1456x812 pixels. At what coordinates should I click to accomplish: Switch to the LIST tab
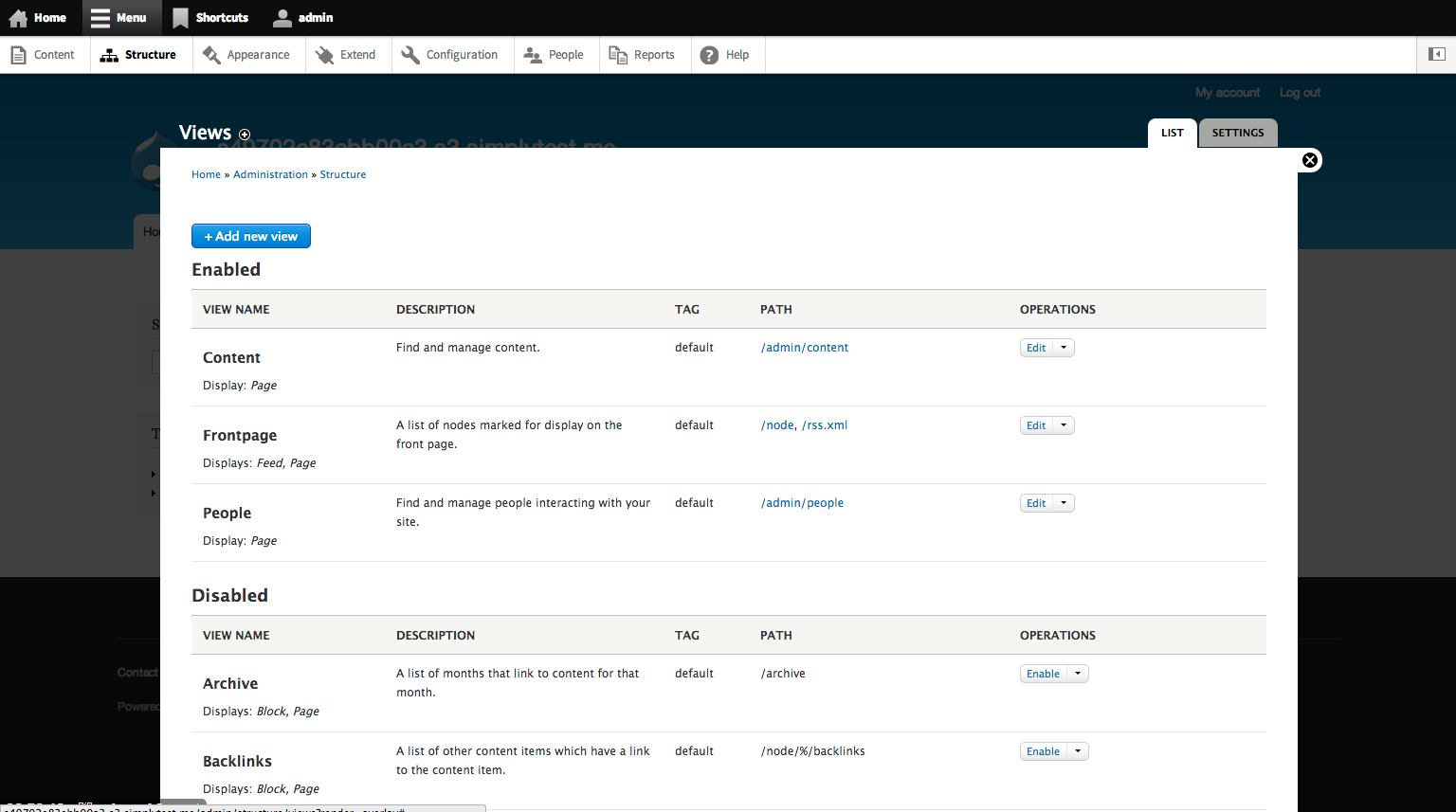[x=1173, y=133]
